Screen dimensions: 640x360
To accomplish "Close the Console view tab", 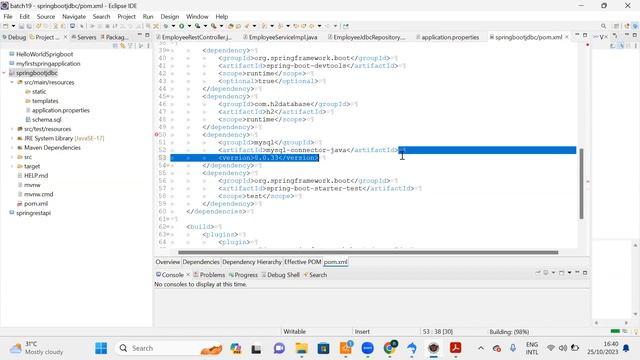I will (188, 275).
